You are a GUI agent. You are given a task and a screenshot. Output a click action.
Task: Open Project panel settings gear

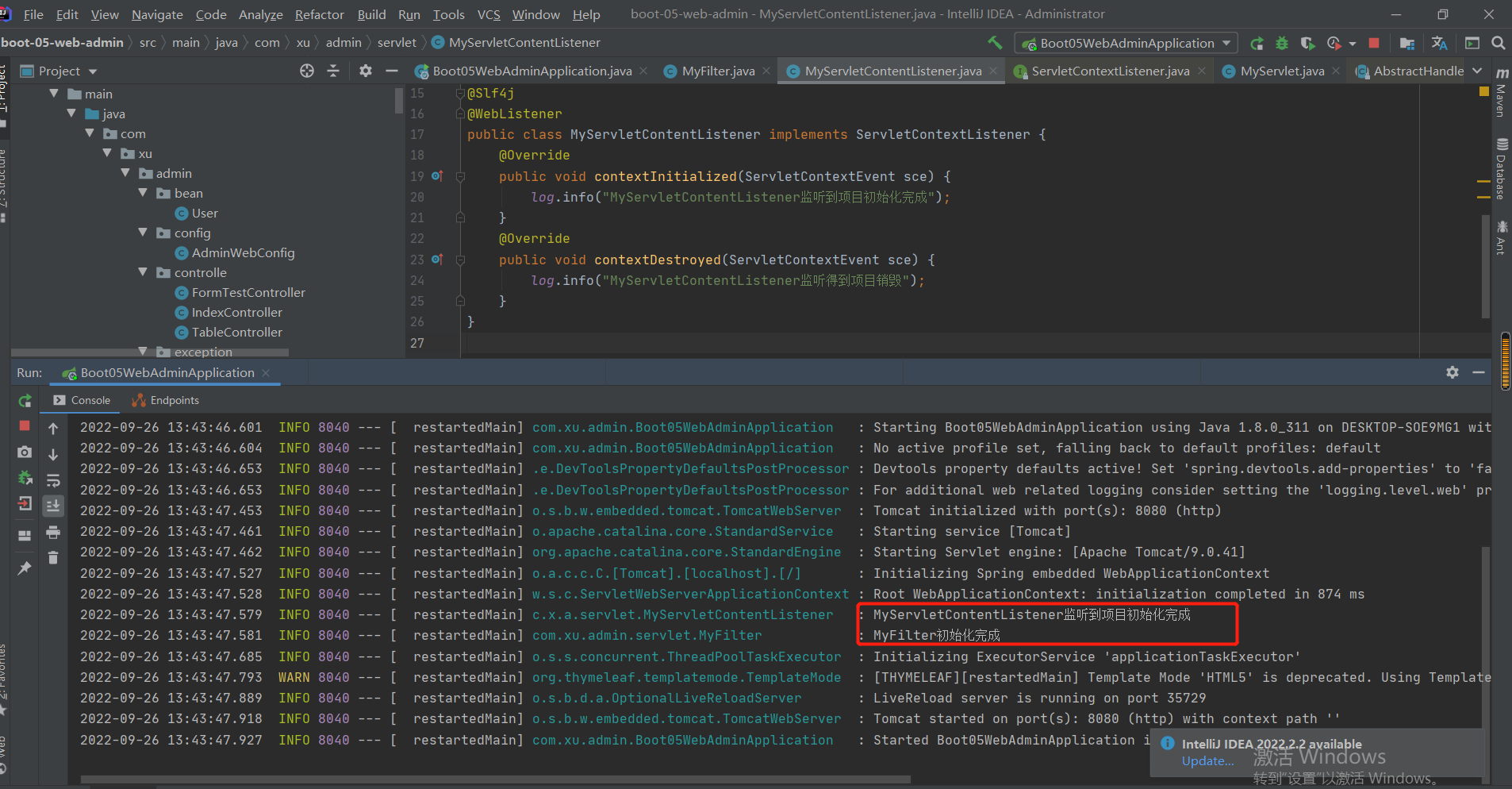[366, 71]
